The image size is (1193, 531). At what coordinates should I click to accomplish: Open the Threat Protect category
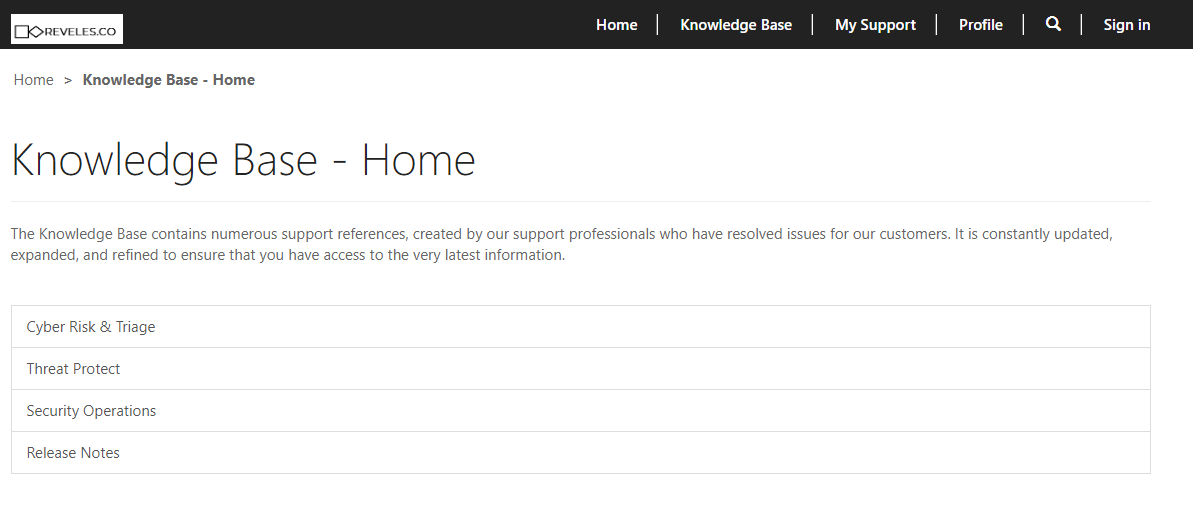click(x=73, y=369)
